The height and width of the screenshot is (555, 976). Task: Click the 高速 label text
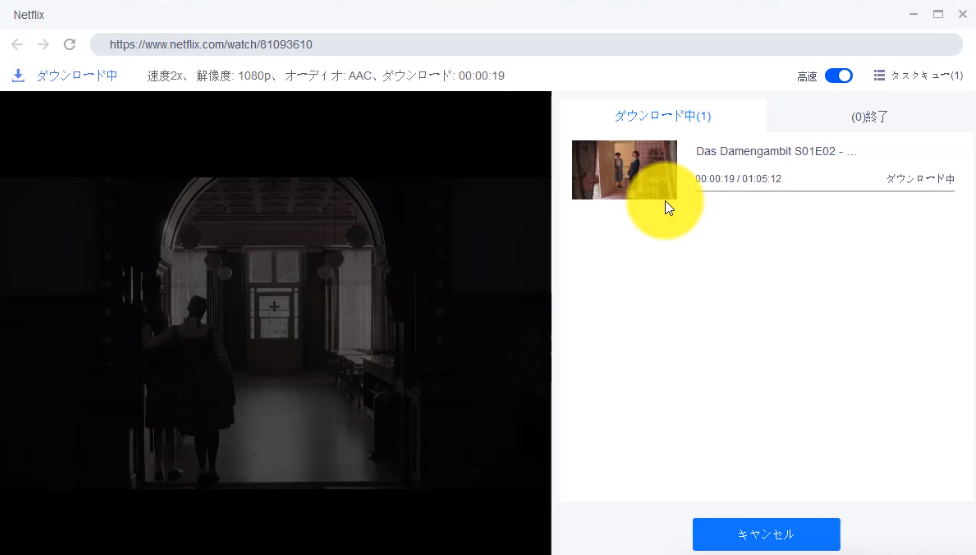807,76
